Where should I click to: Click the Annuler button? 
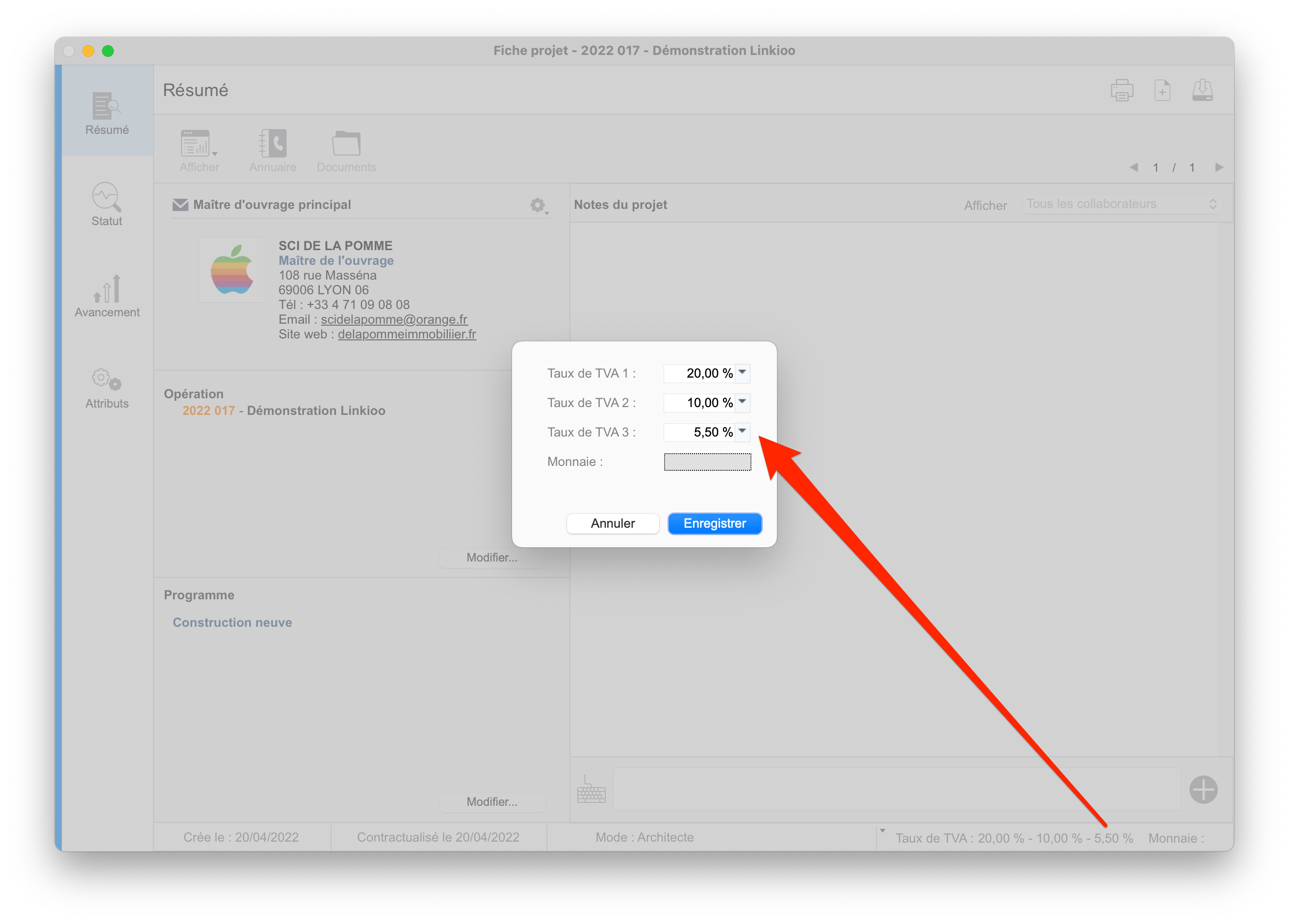613,523
